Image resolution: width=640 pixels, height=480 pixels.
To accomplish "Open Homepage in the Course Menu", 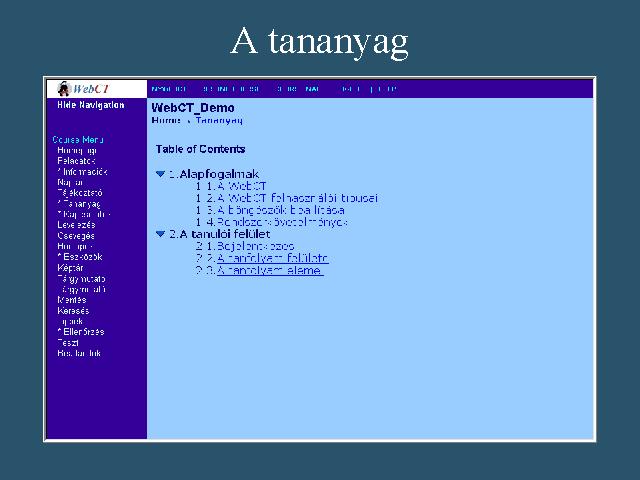I will click(x=77, y=150).
